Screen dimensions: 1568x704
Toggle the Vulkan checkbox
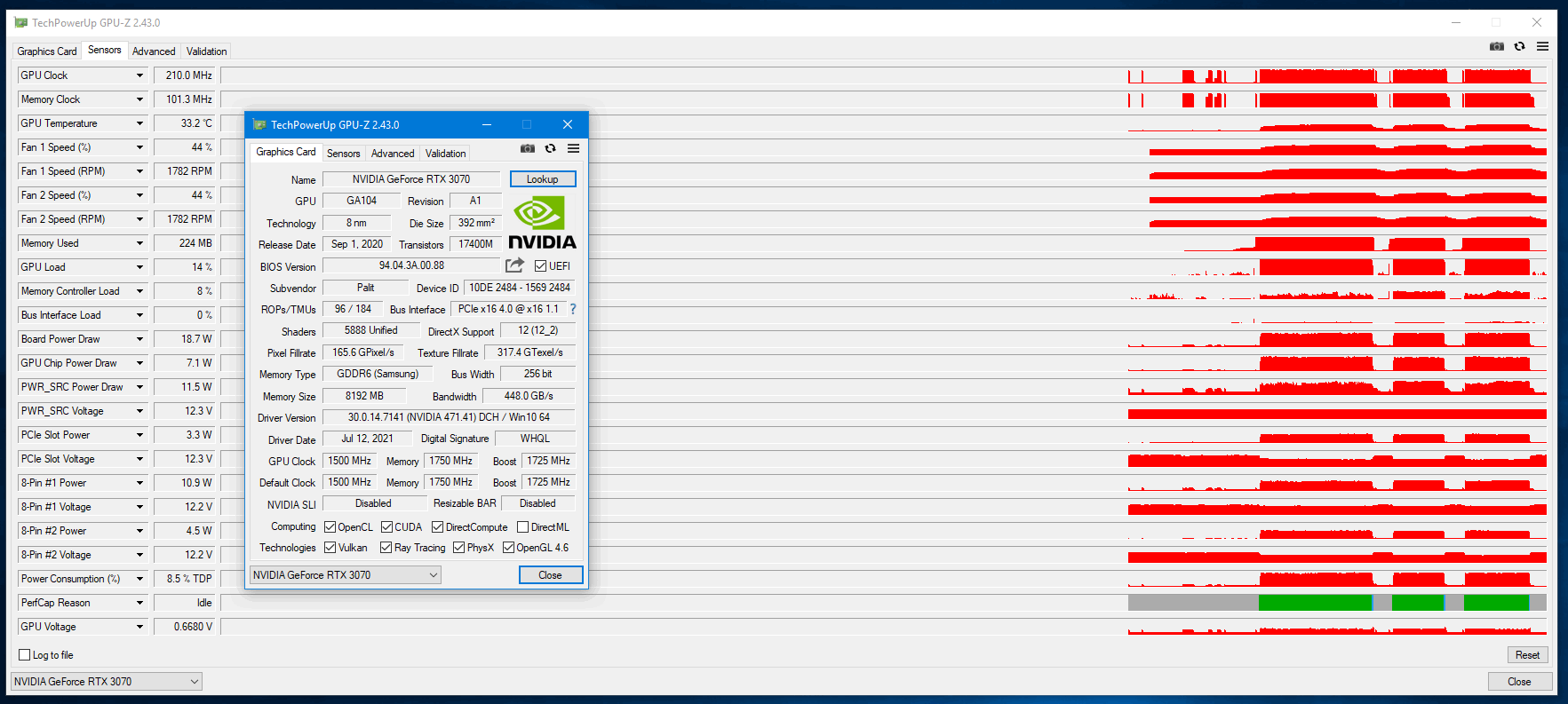(330, 547)
